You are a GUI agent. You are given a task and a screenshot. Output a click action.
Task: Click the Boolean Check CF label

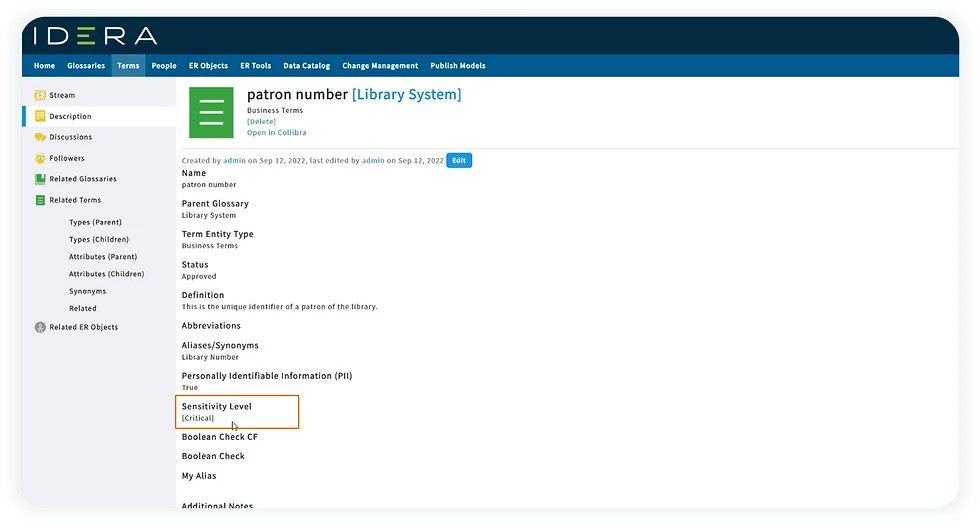[x=219, y=437]
